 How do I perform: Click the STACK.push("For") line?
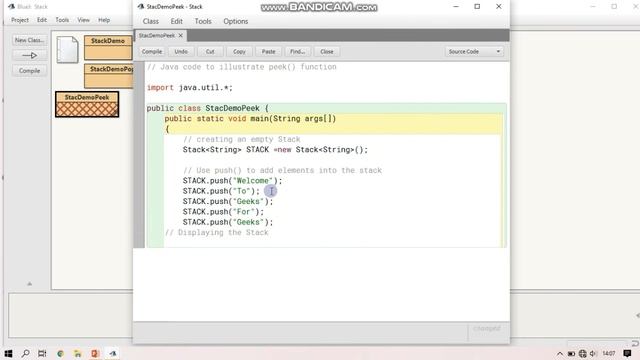click(223, 212)
